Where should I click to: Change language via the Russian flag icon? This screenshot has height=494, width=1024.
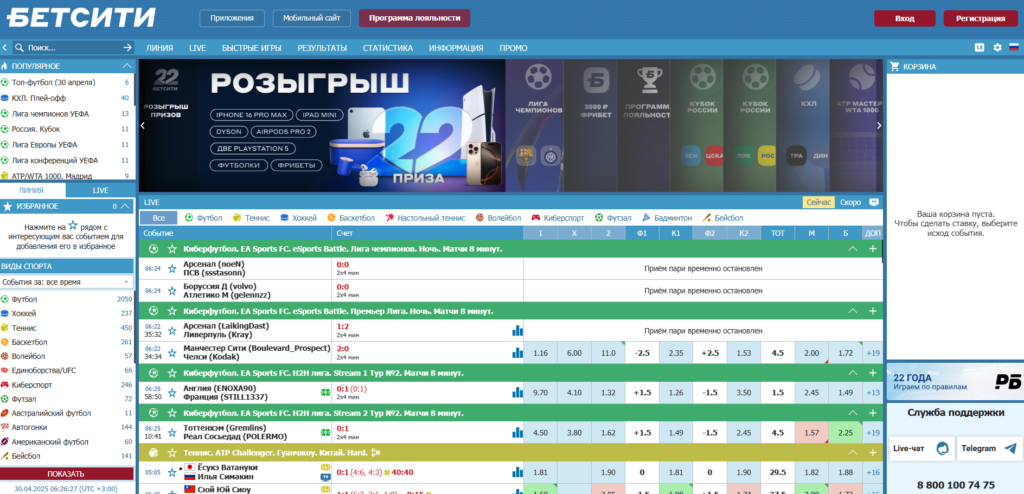1014,48
